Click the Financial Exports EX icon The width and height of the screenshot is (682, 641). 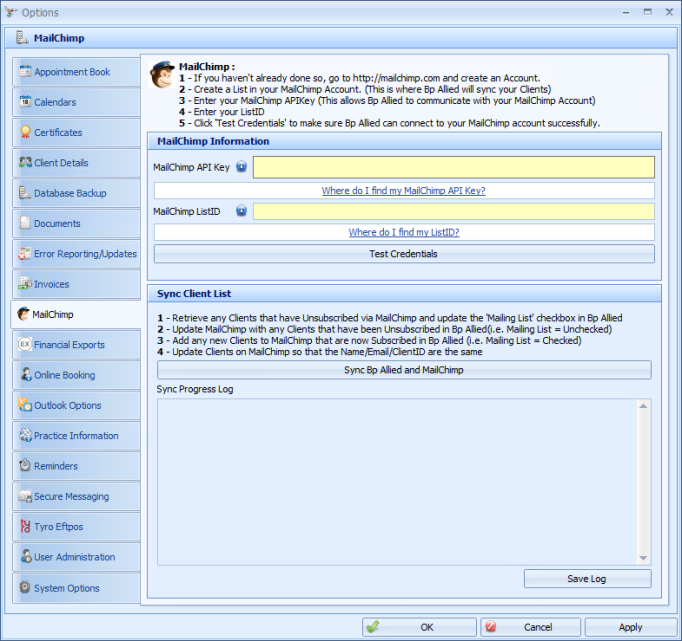pyautogui.click(x=25, y=344)
